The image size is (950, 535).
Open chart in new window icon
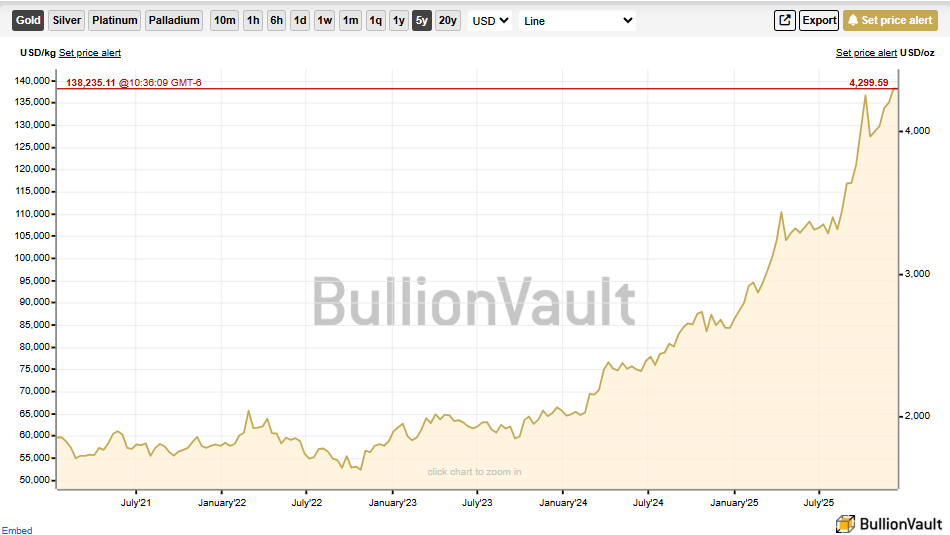click(x=785, y=20)
